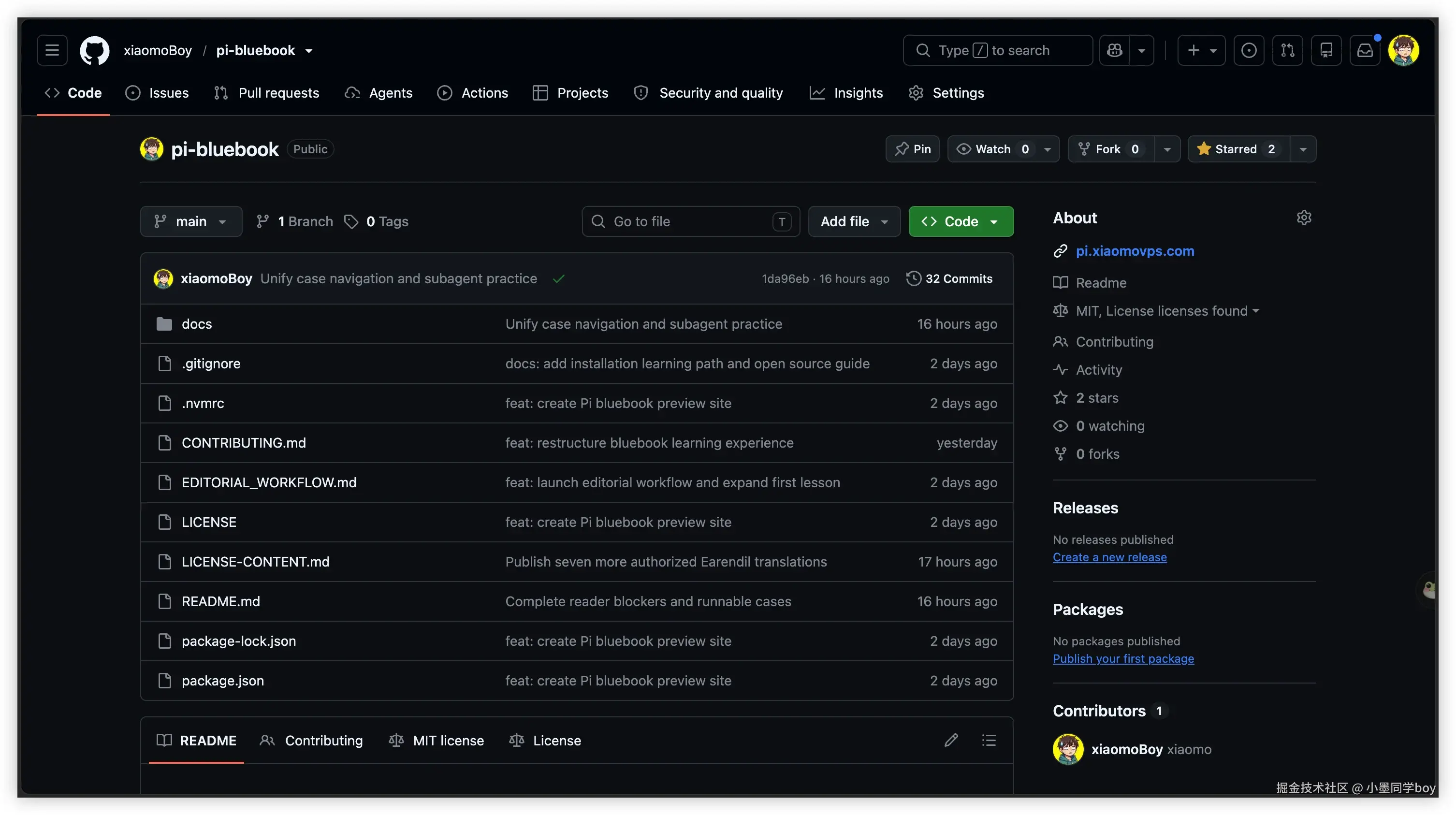The height and width of the screenshot is (815, 1456).
Task: Open the issues shortcut icon in header
Action: pos(1249,50)
